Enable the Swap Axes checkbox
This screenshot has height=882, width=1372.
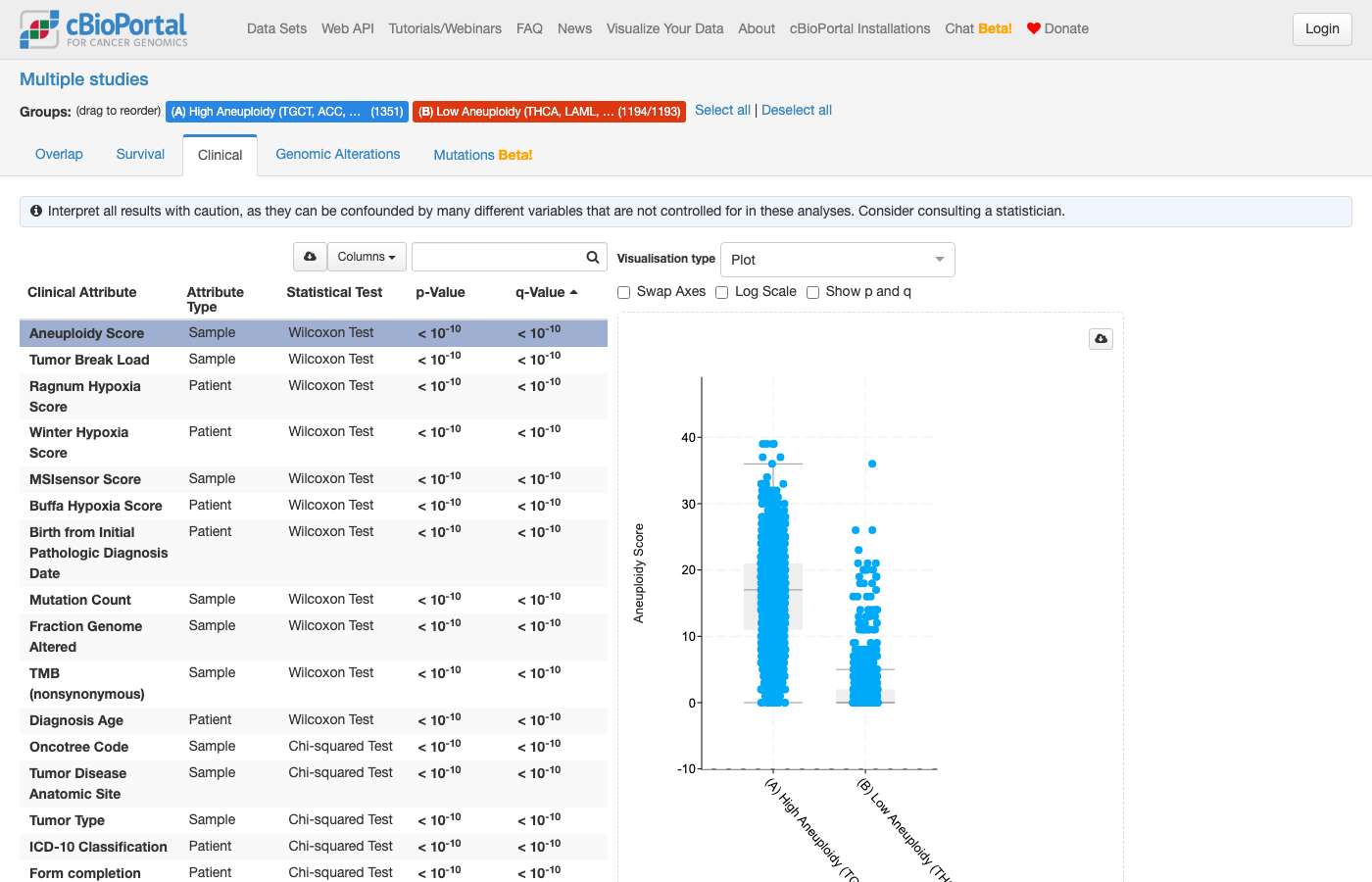point(623,292)
